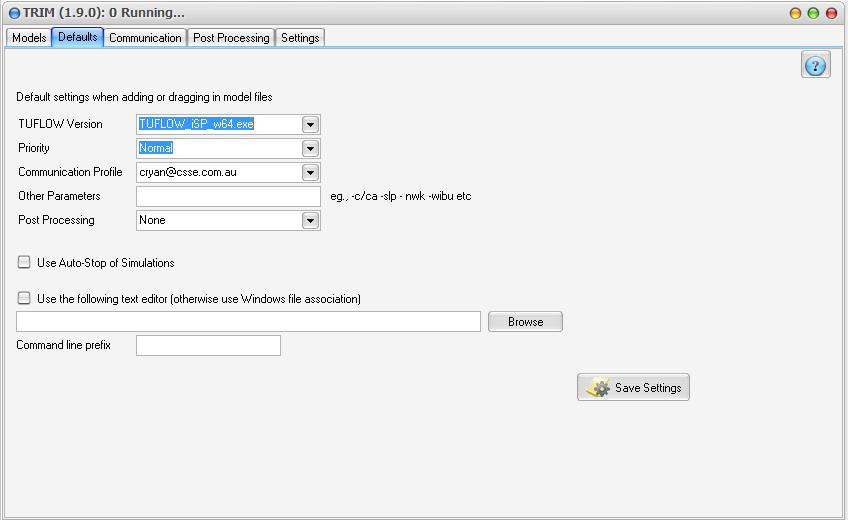Viewport: 848px width, 520px height.
Task: Open the Priority dropdown list
Action: [310, 148]
